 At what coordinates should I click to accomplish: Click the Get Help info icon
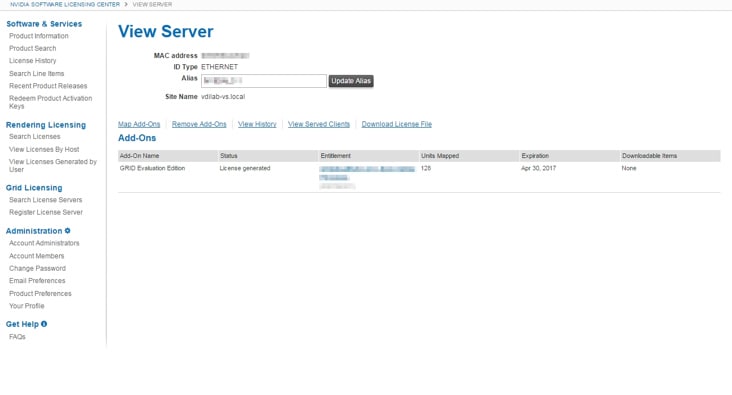pos(44,324)
